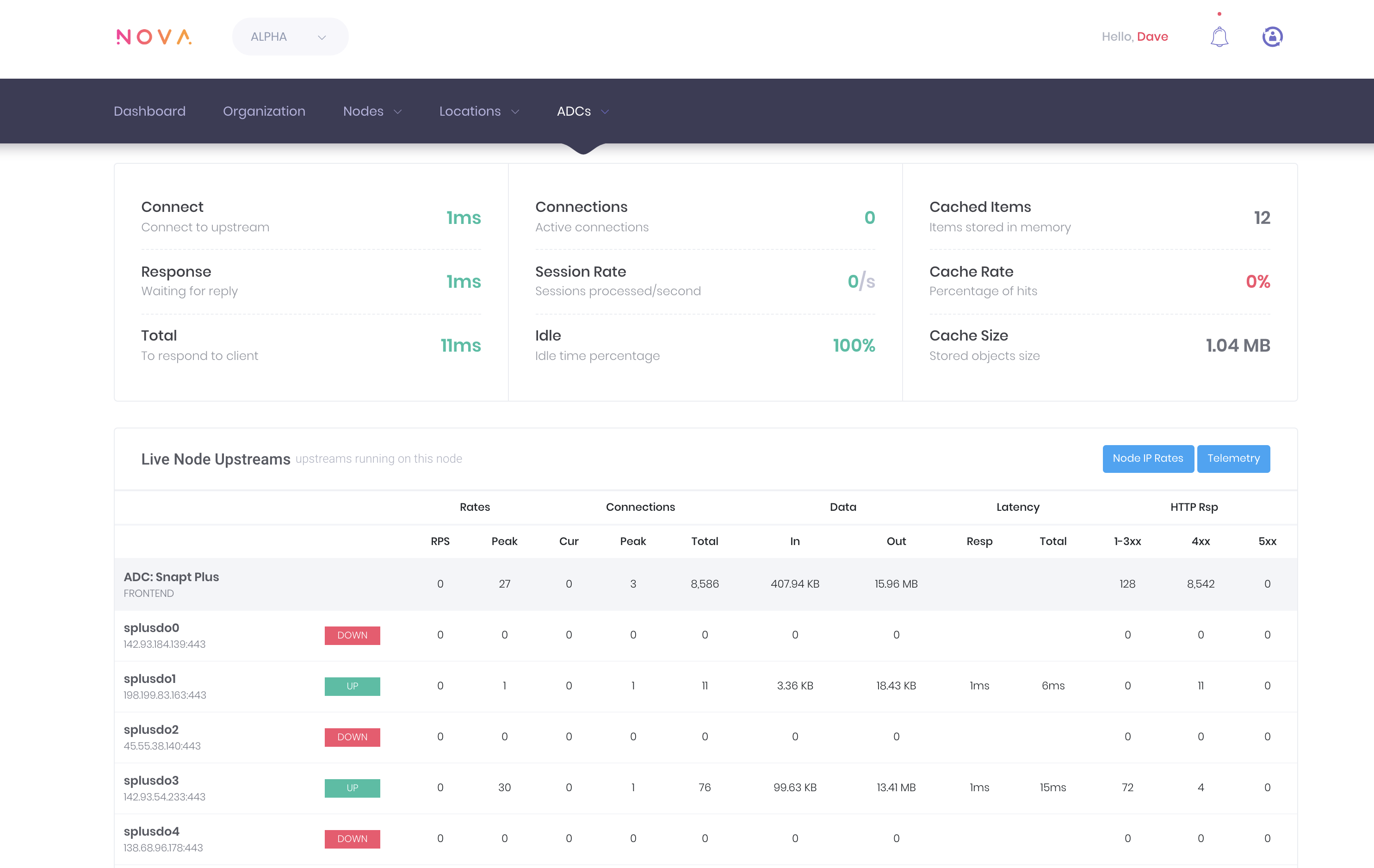This screenshot has width=1374, height=868.
Task: Go to the Dashboard tab
Action: pyautogui.click(x=149, y=112)
